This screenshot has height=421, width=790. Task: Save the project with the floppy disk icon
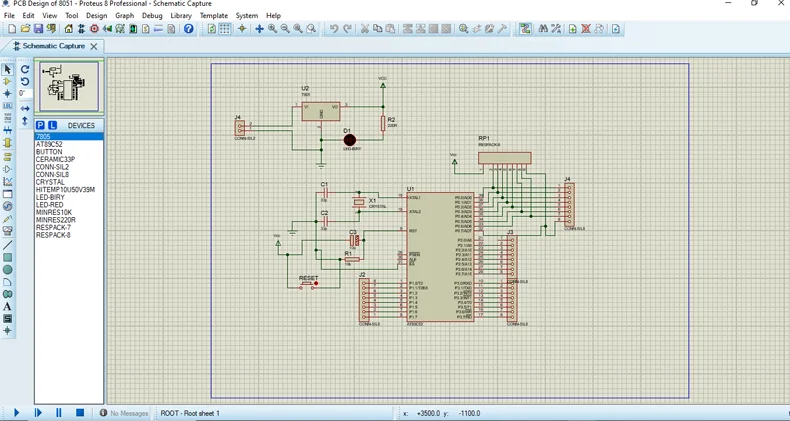point(38,29)
